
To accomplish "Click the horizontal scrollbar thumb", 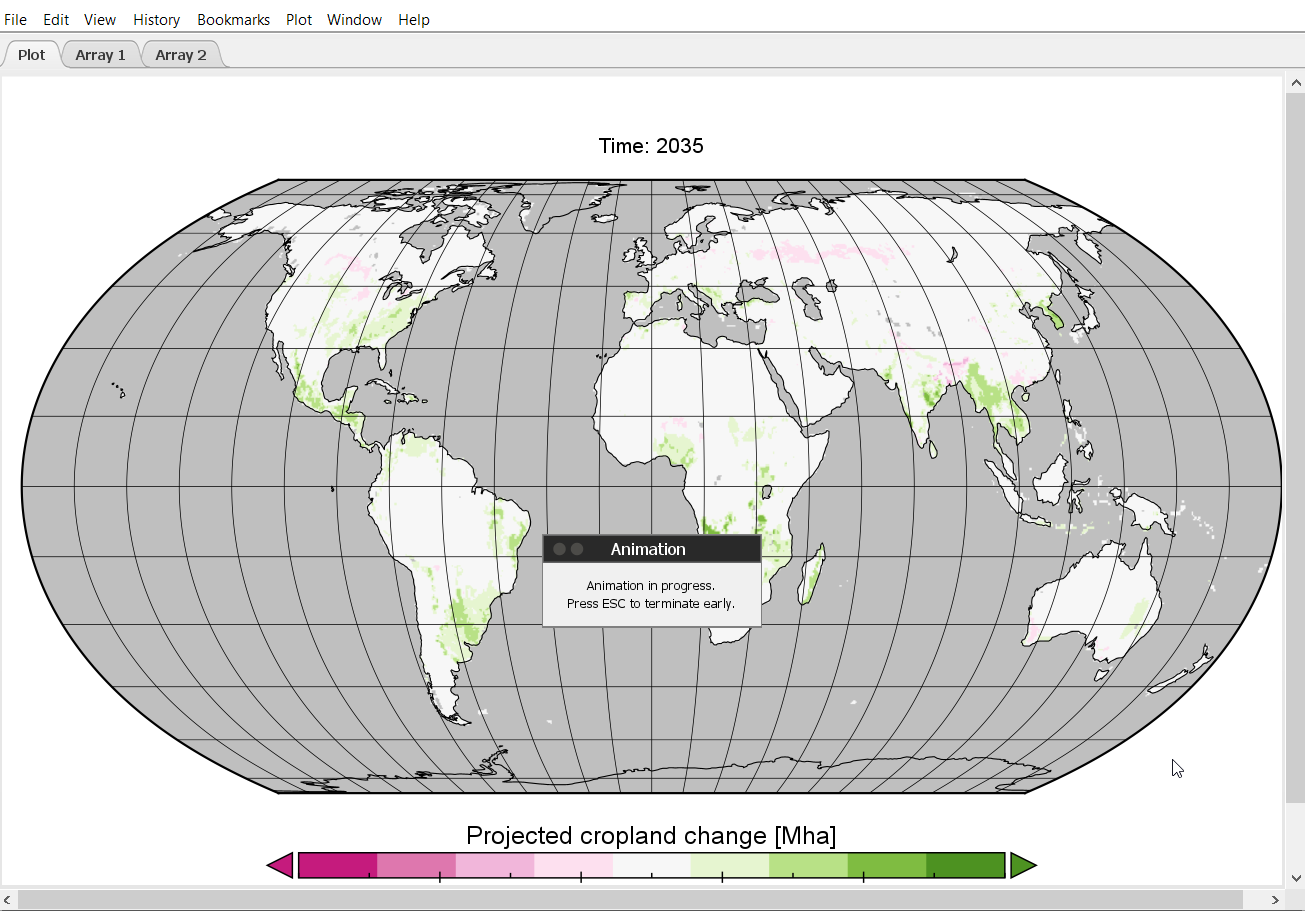I will pyautogui.click(x=630, y=900).
